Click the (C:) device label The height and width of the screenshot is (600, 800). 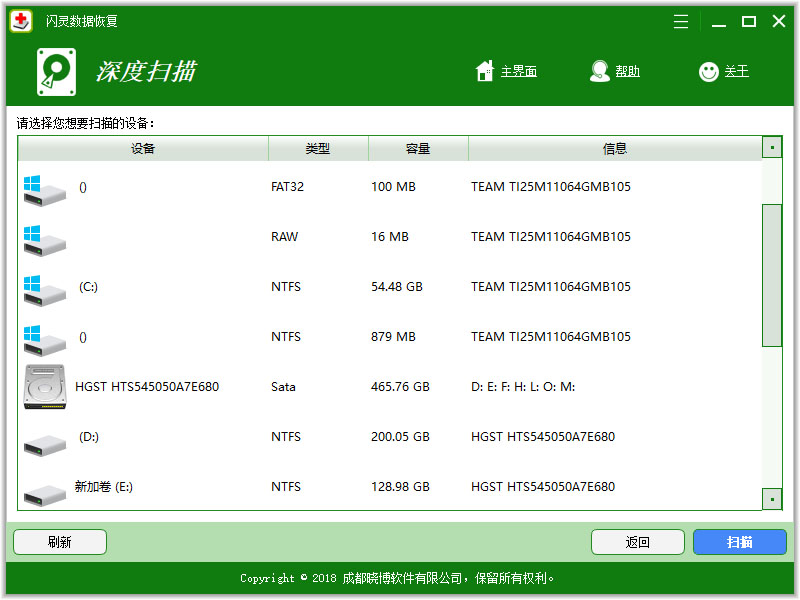tap(88, 287)
